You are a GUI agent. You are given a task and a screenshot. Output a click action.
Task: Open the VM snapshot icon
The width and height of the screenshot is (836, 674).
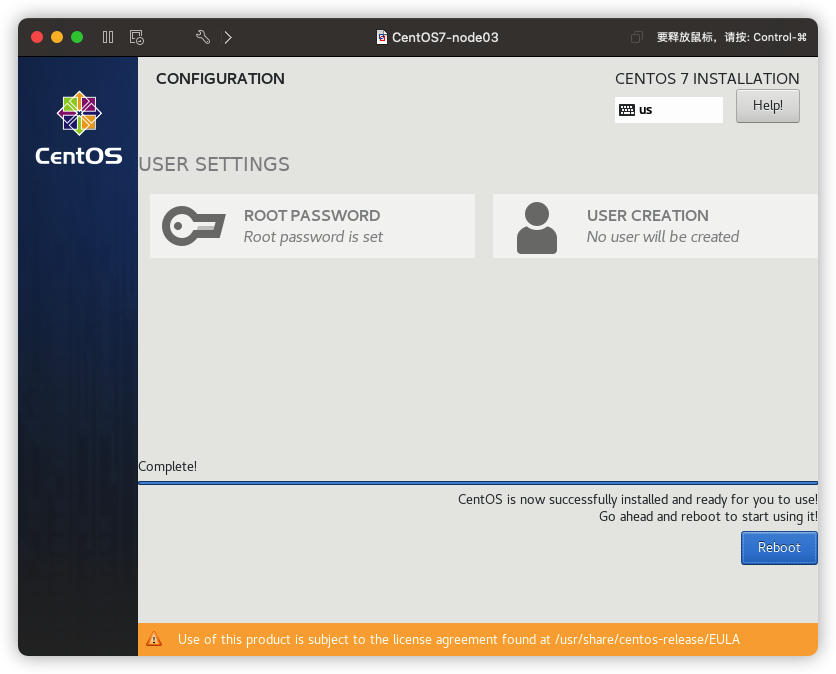point(136,37)
